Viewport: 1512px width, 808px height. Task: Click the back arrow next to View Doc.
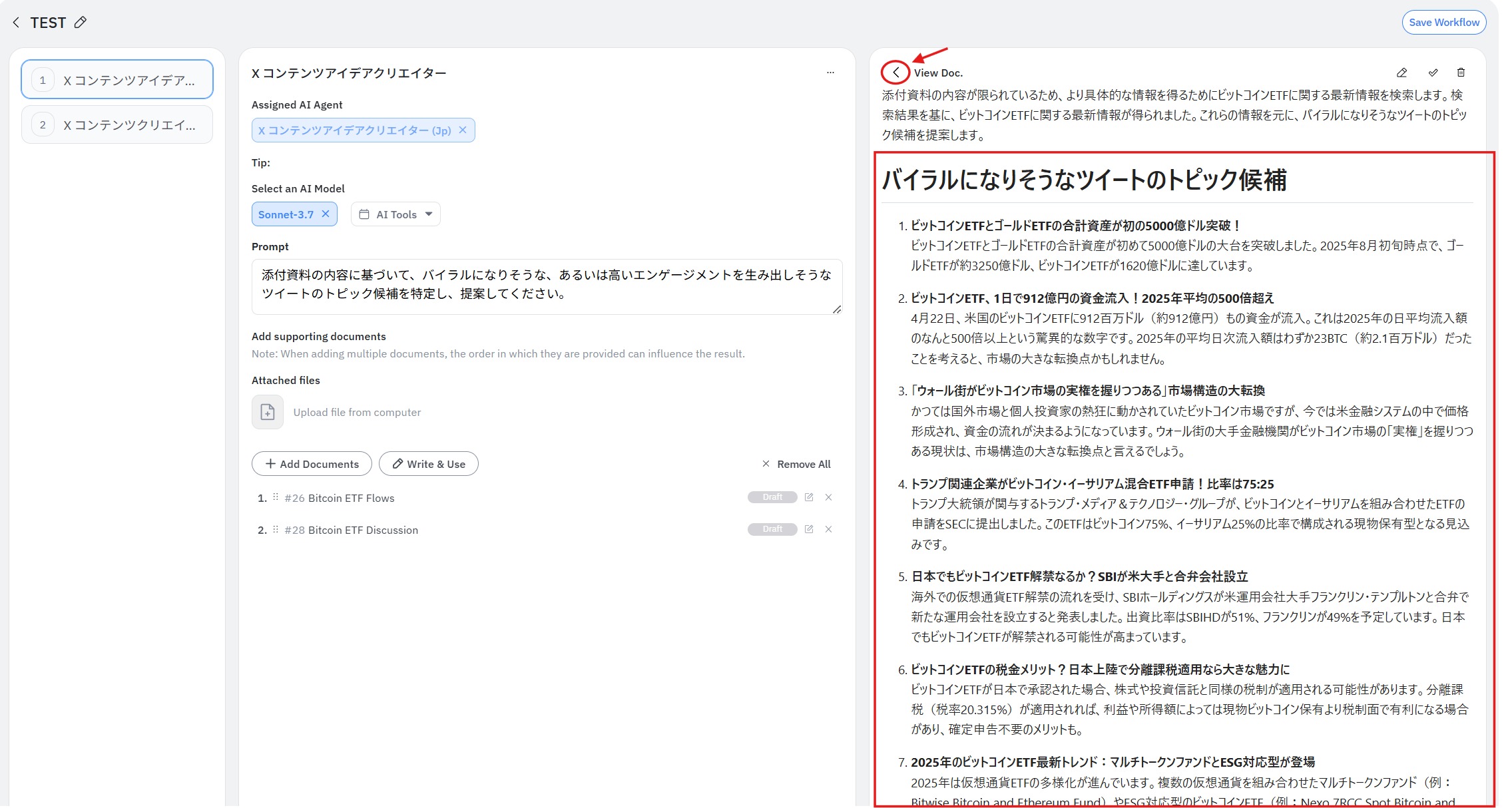tap(895, 73)
